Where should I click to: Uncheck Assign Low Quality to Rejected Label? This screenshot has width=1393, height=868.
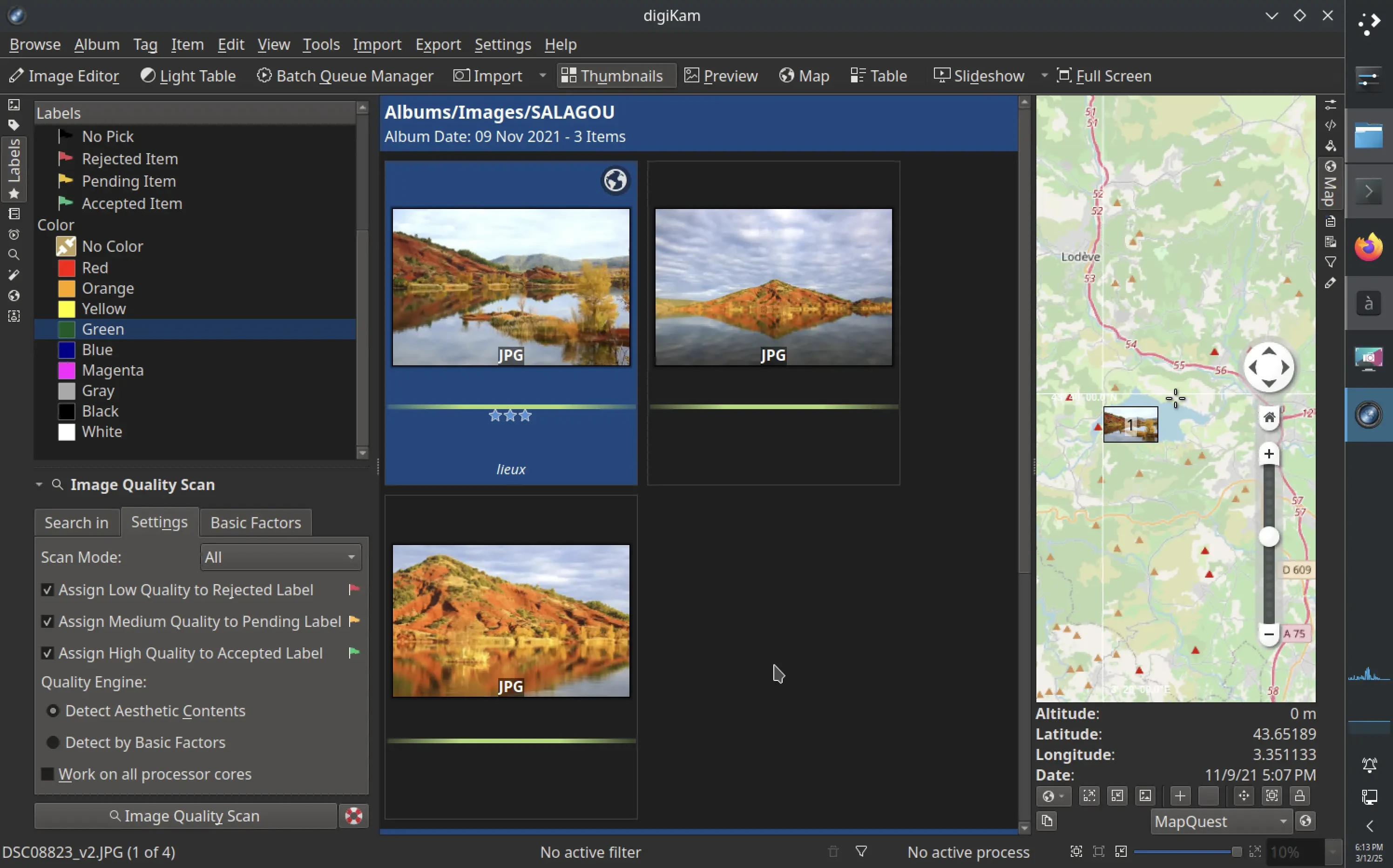[x=48, y=589]
